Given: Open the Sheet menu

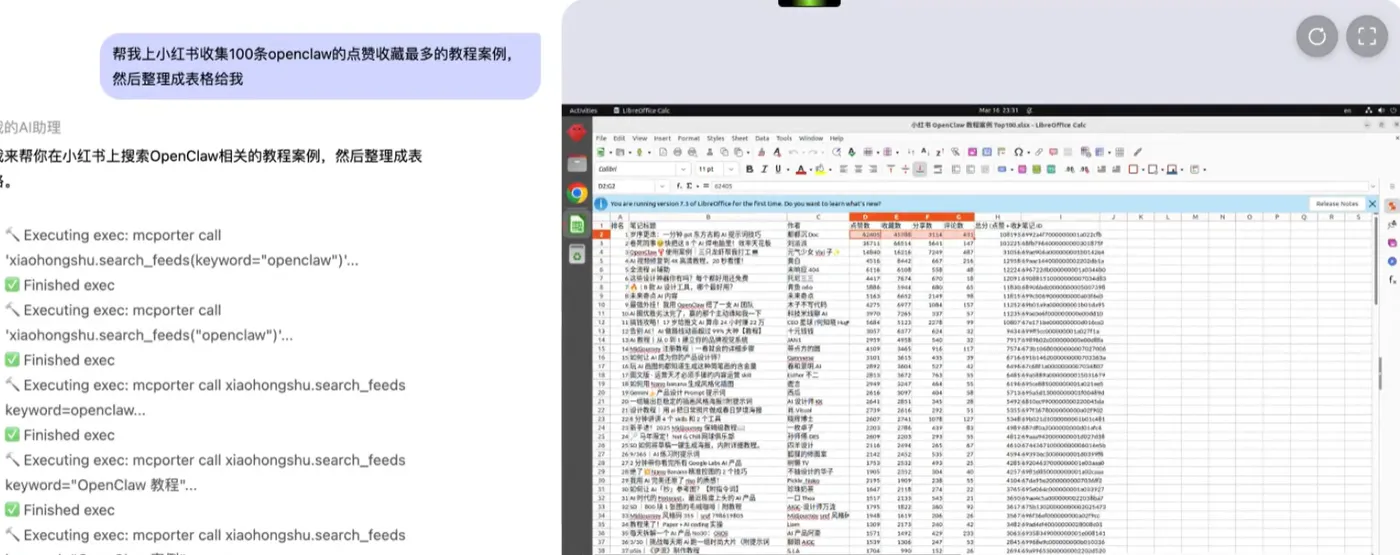Looking at the screenshot, I should tap(739, 138).
